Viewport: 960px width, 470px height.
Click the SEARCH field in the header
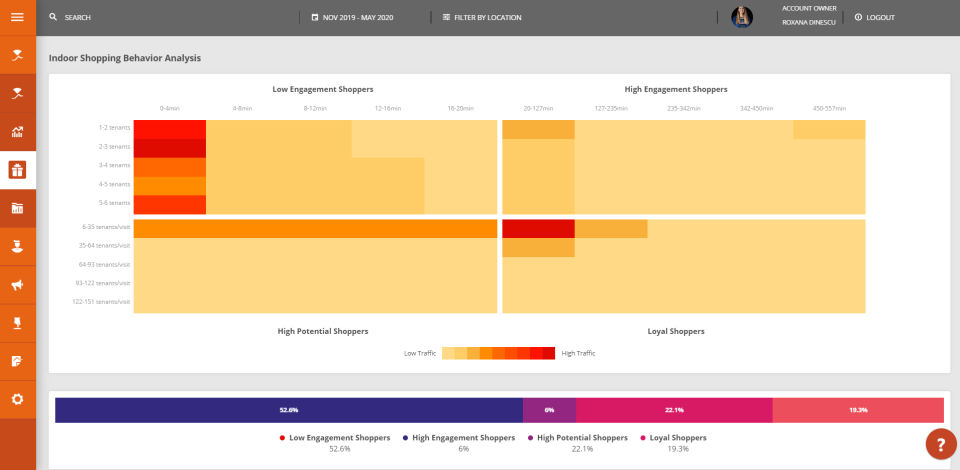click(78, 18)
